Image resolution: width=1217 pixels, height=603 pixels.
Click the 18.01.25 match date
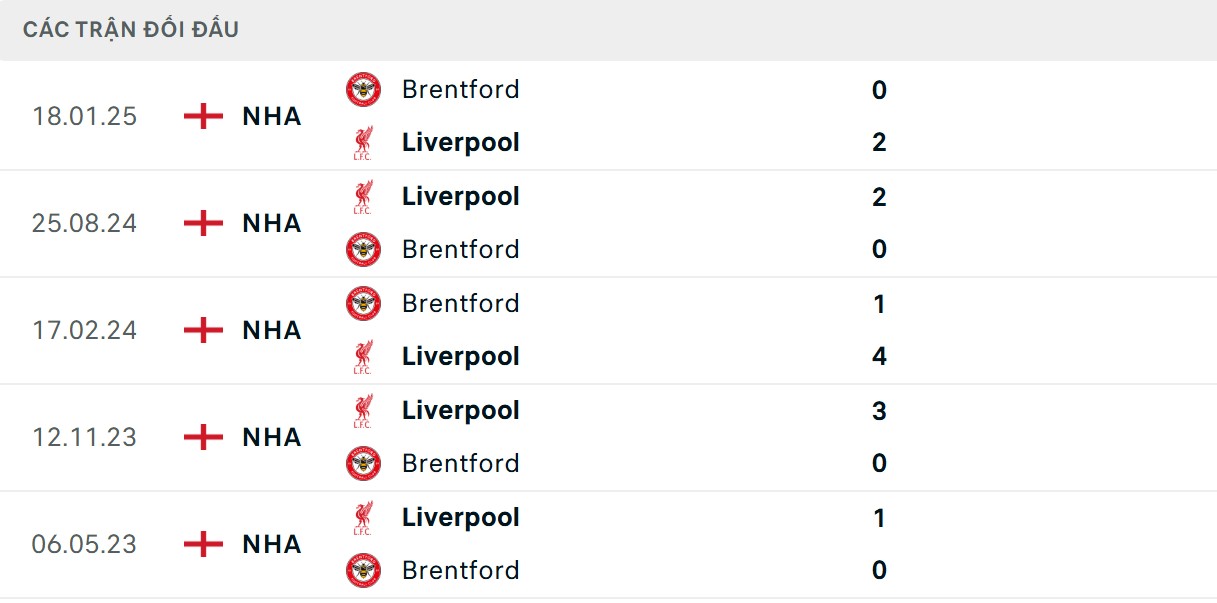pos(84,116)
